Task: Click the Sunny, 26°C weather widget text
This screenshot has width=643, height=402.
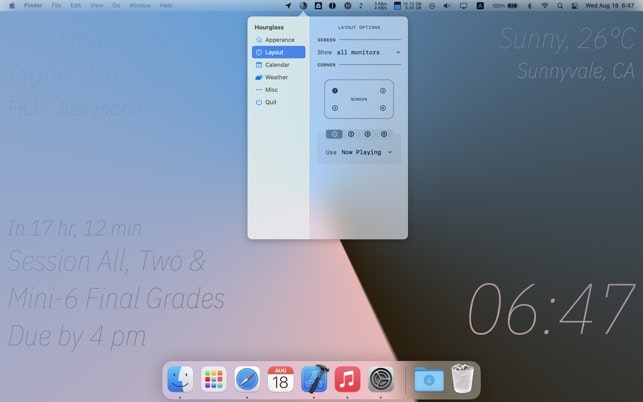Action: (x=567, y=39)
